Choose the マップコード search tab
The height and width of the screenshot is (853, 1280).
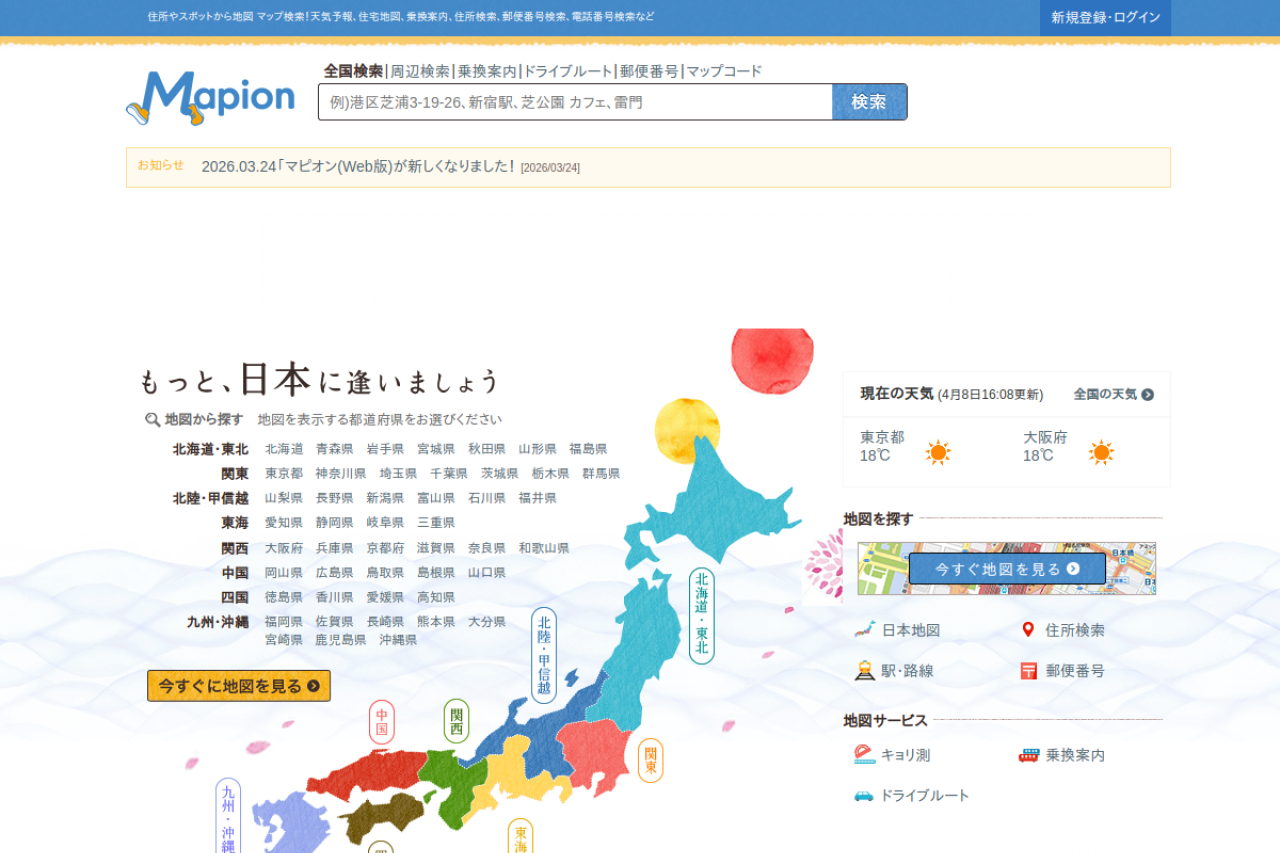(724, 71)
